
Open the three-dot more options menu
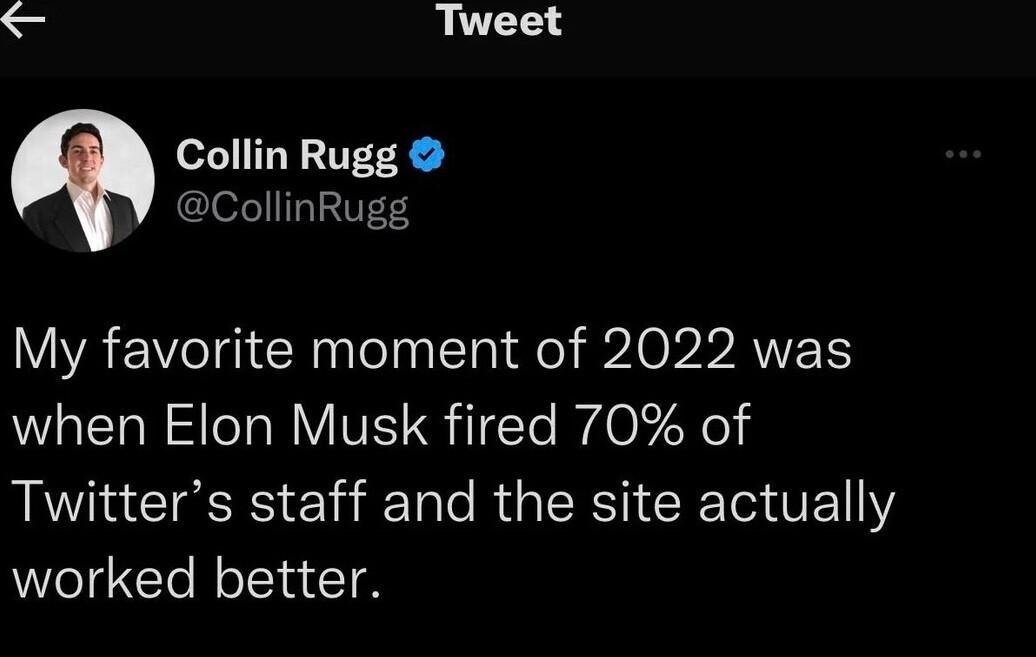(964, 154)
